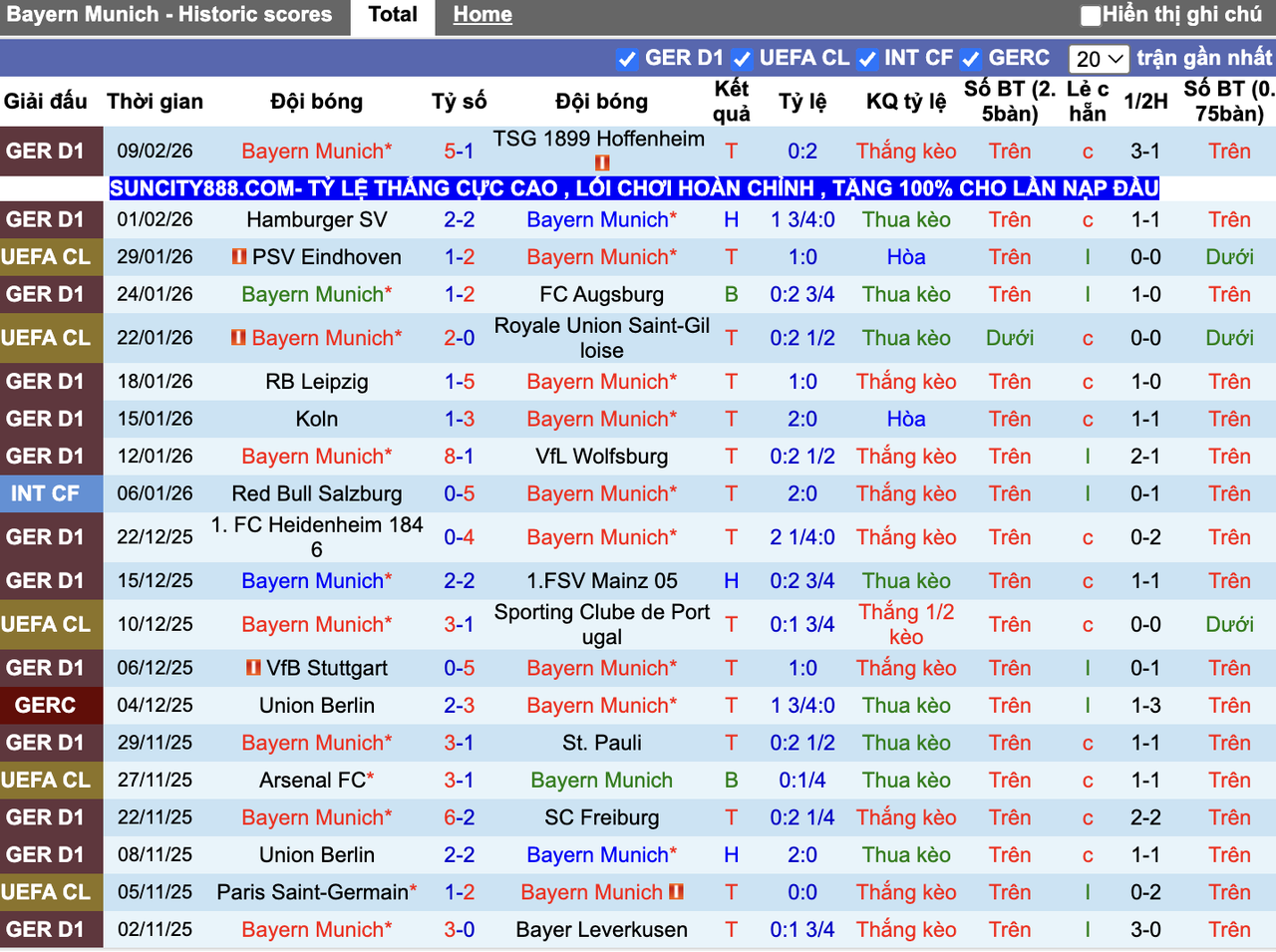Open the FC Augsburg team link
The height and width of the screenshot is (952, 1276).
tap(602, 295)
